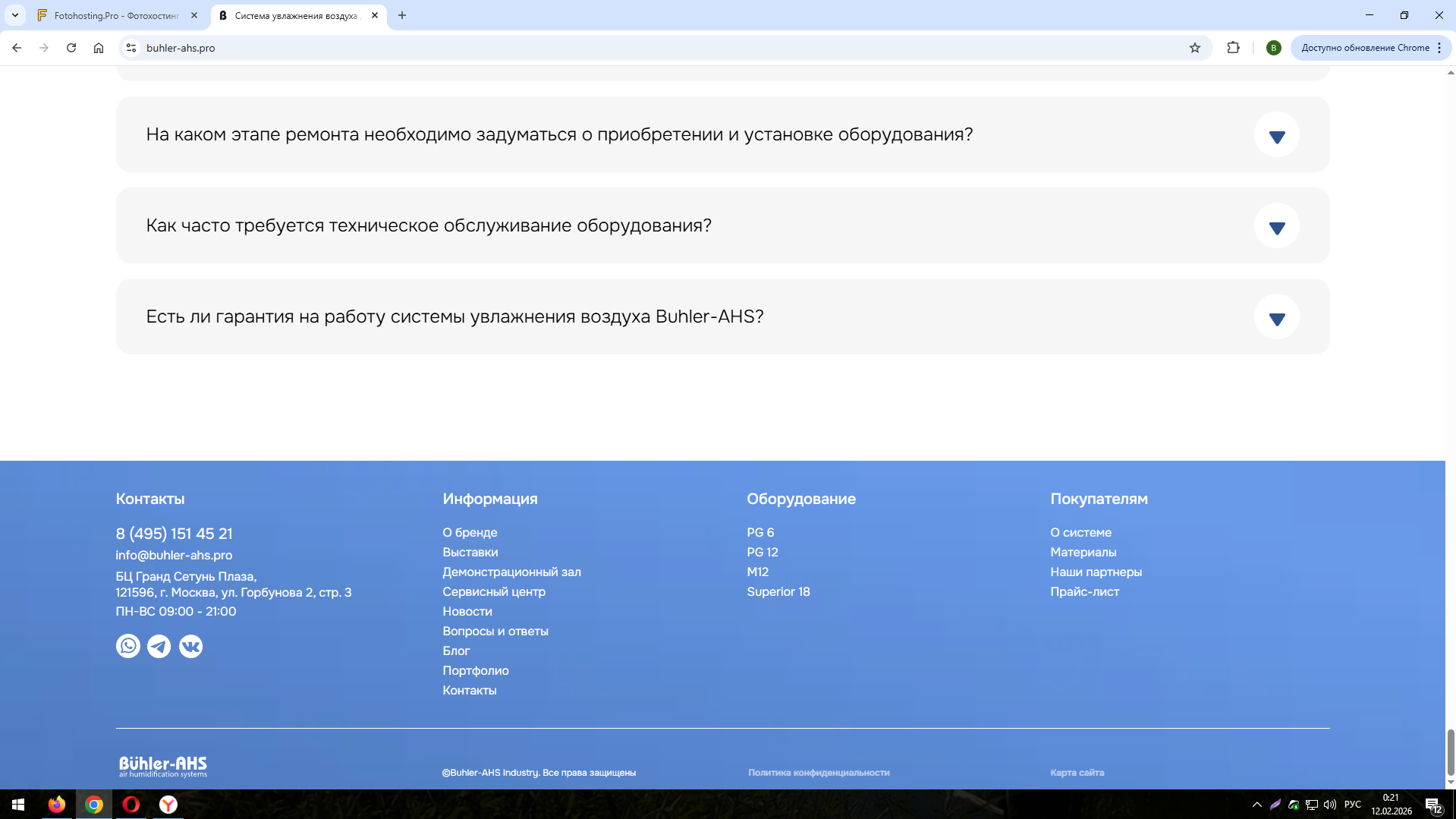Open WhatsApp contact icon in footer
The width and height of the screenshot is (1456, 819).
pos(128,646)
